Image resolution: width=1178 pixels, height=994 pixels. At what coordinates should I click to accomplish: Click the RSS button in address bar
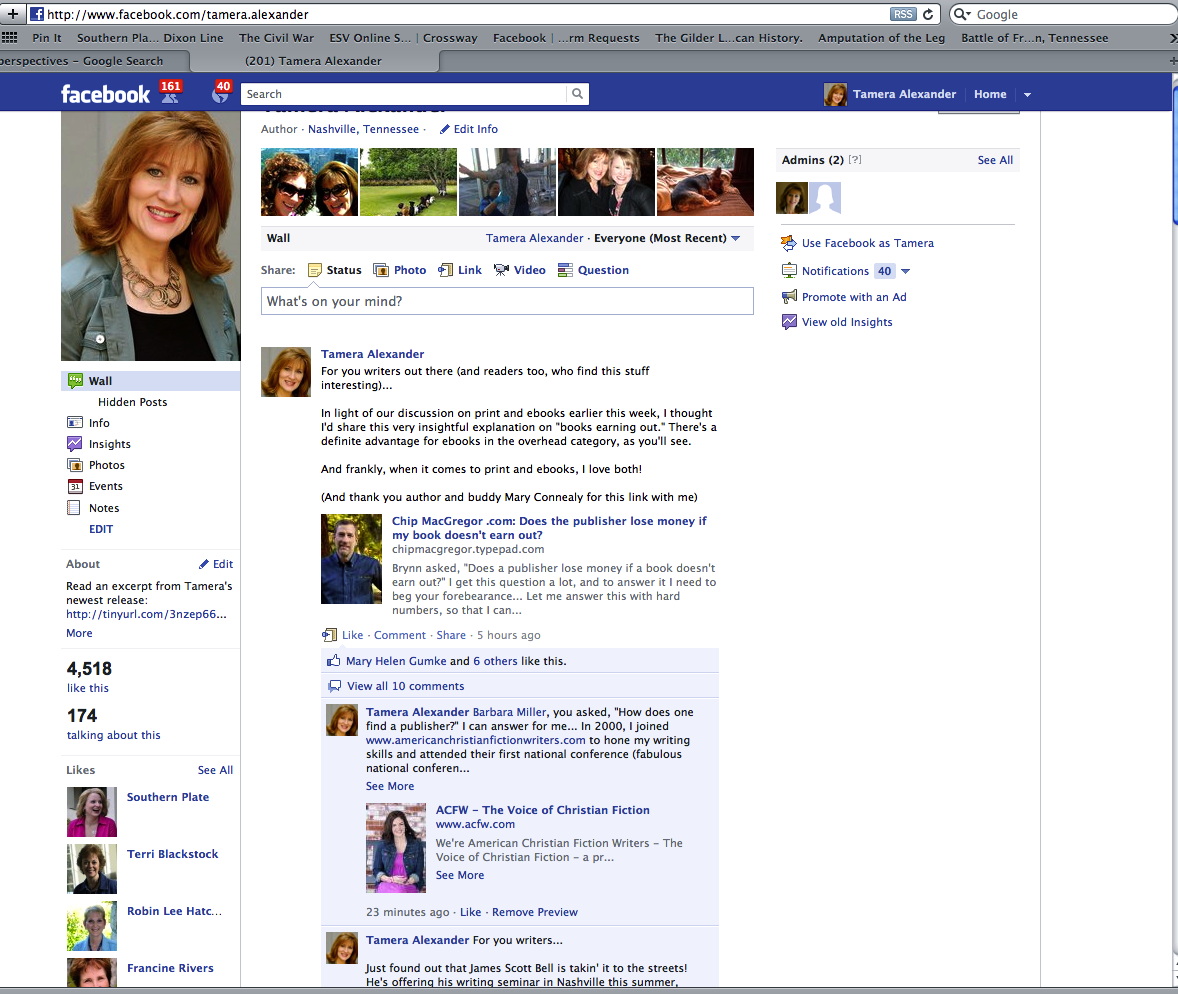(903, 14)
